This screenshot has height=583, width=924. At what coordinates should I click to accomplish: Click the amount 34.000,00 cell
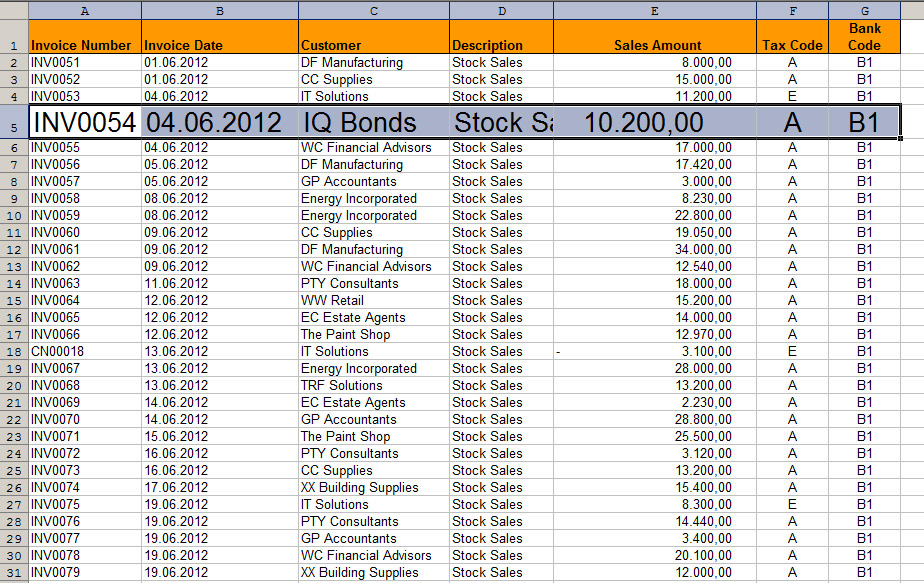(x=655, y=249)
